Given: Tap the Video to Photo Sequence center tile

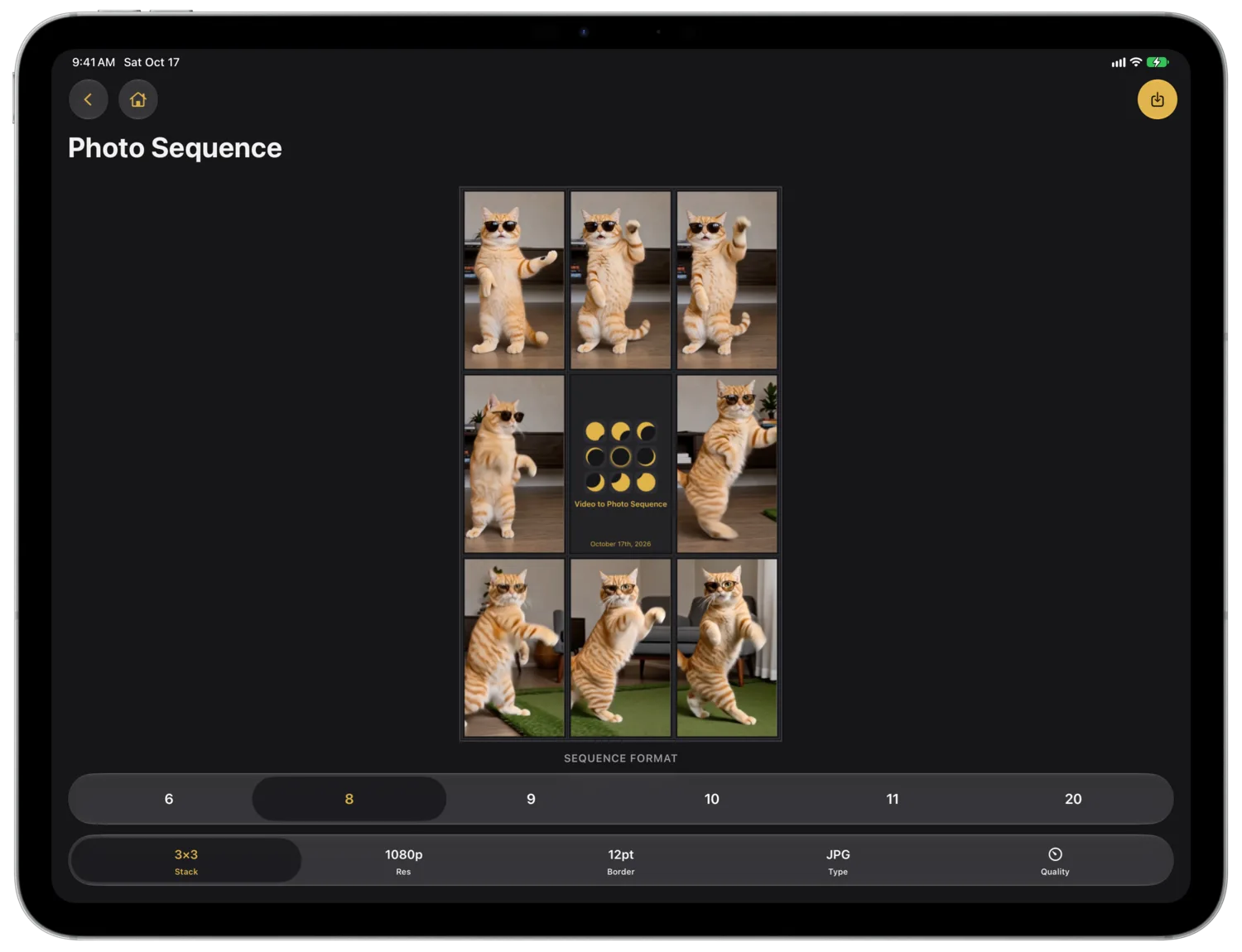Looking at the screenshot, I should tap(621, 464).
